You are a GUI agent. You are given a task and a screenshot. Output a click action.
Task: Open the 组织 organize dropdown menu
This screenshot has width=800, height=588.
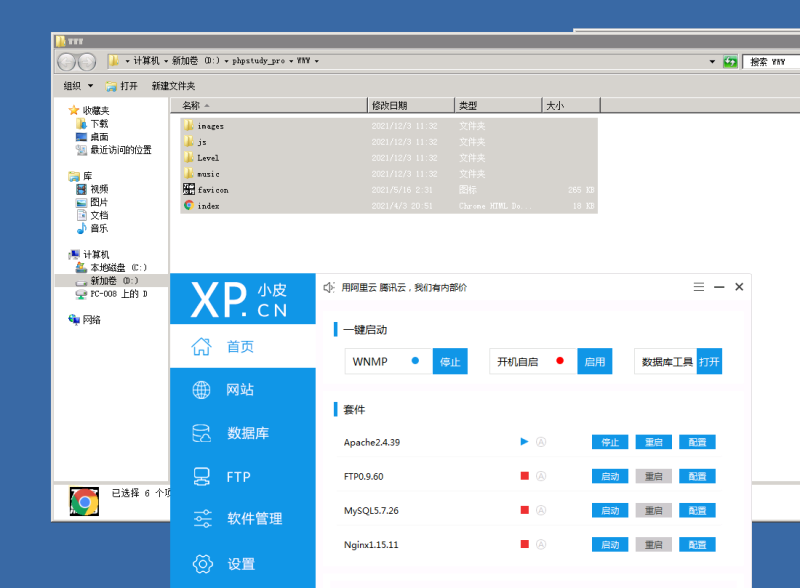pyautogui.click(x=78, y=86)
